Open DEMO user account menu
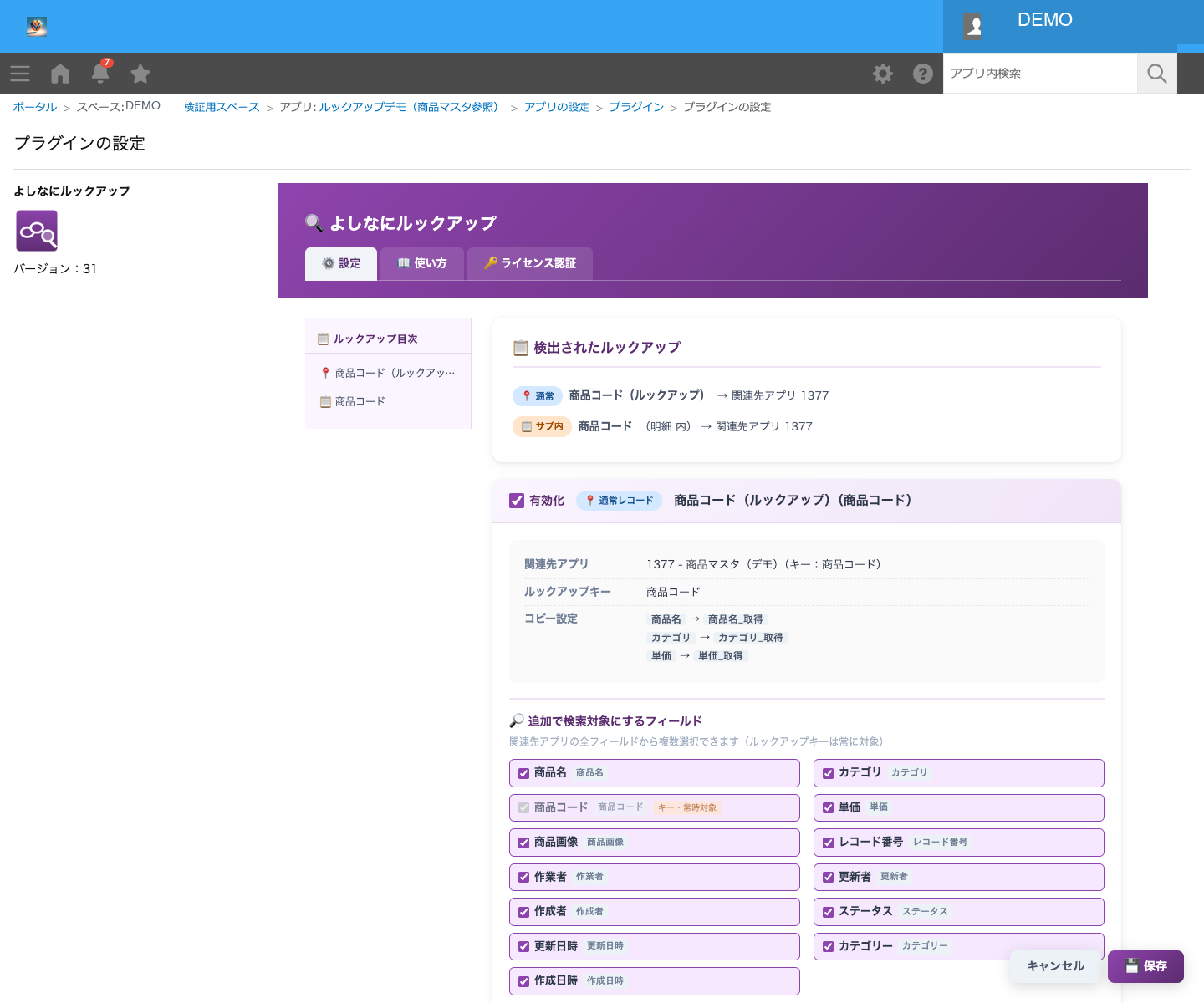This screenshot has height=1003, width=1204. click(x=1045, y=20)
